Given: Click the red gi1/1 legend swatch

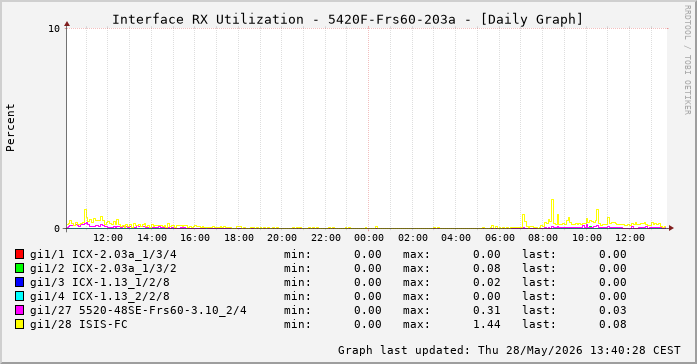Looking at the screenshot, I should 19,254.
